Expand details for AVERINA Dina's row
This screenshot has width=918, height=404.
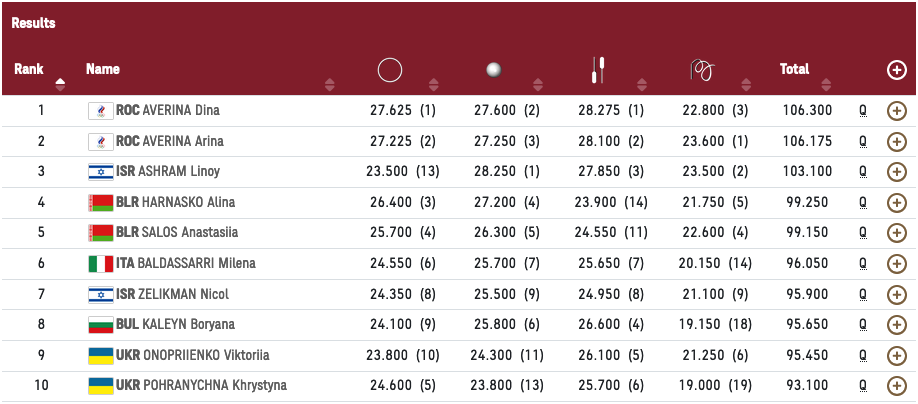[x=896, y=111]
